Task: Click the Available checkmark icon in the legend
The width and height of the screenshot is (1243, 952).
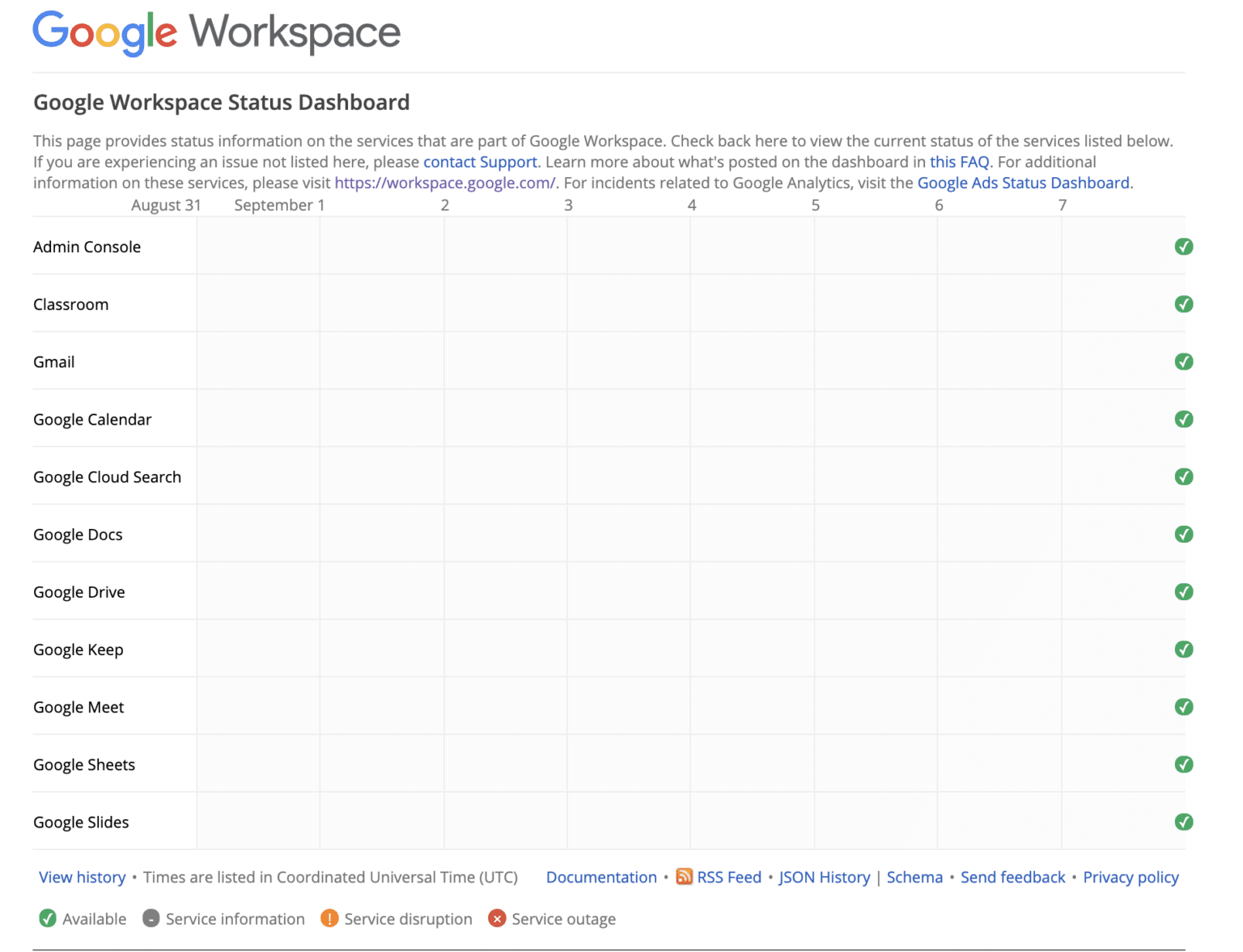Action: click(47, 919)
